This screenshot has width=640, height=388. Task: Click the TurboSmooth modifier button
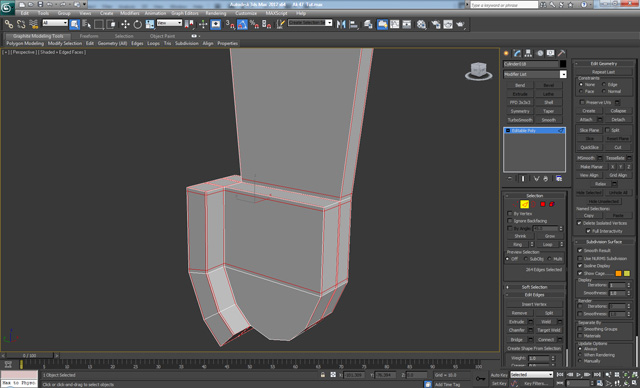tap(520, 120)
